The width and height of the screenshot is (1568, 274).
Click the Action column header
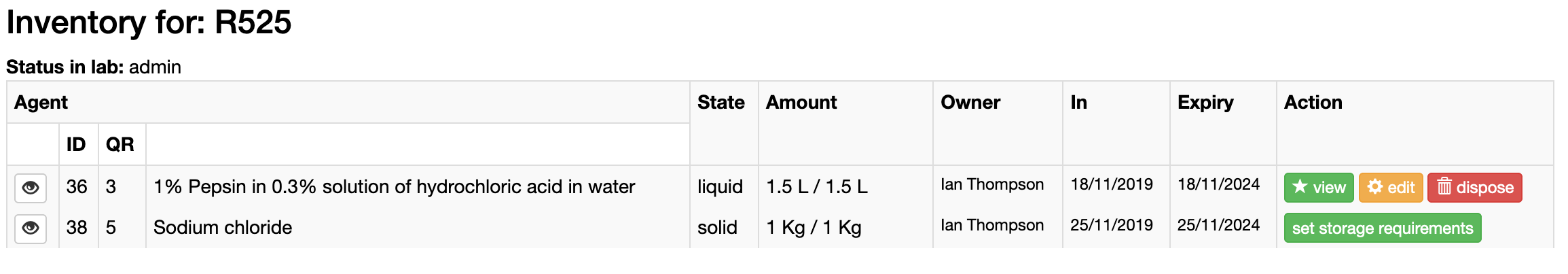(1313, 103)
